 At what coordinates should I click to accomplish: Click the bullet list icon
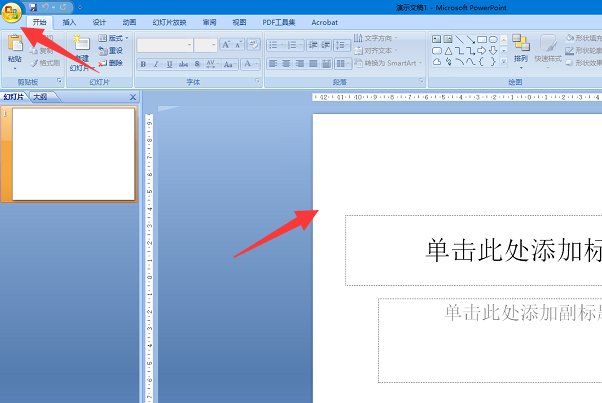275,45
